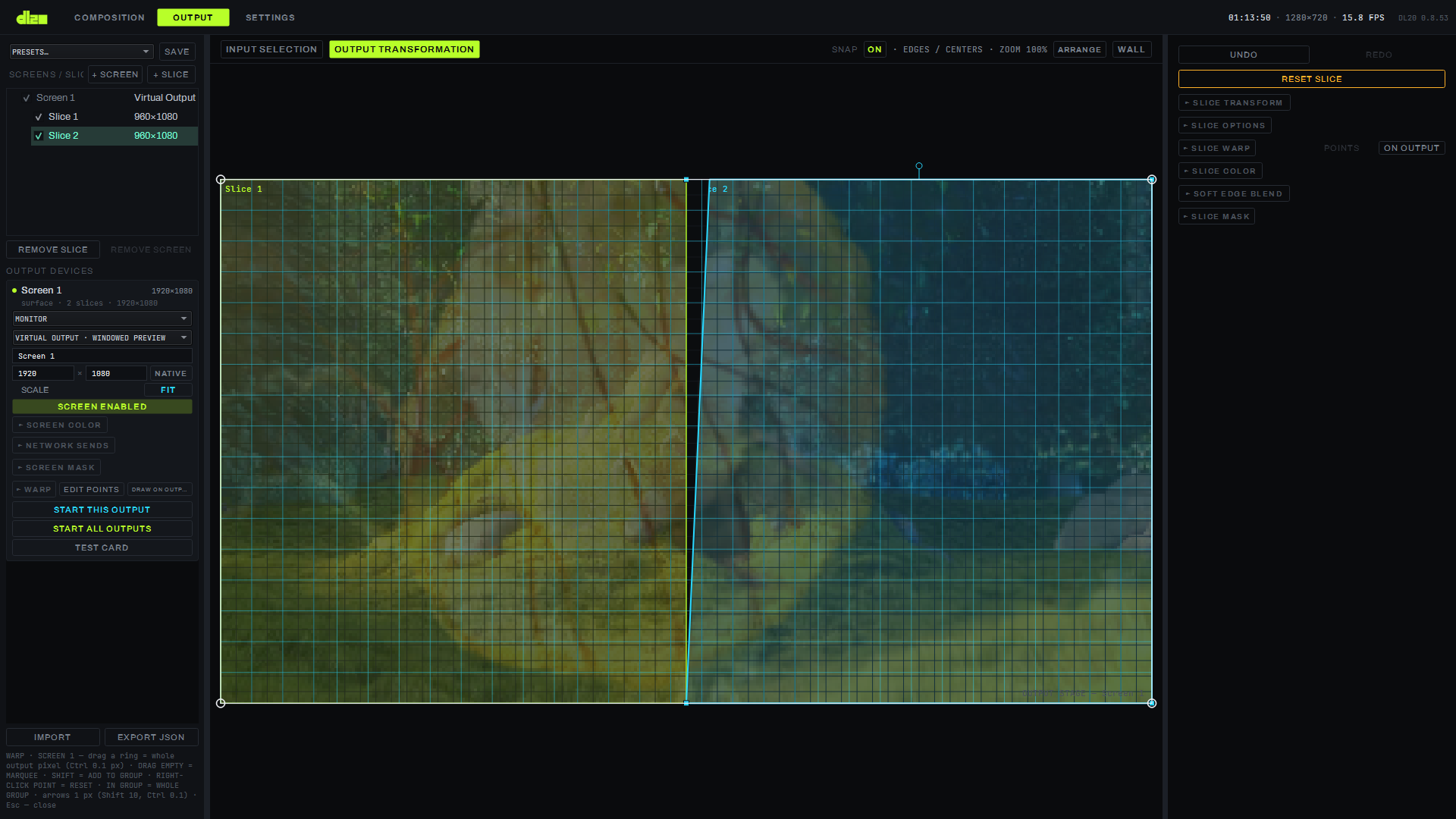Image resolution: width=1456 pixels, height=819 pixels.
Task: Select the top-left corner ring of Slice 1
Action: point(221,180)
